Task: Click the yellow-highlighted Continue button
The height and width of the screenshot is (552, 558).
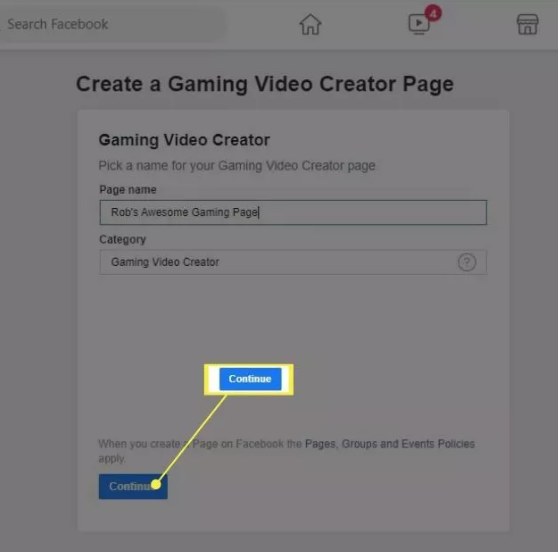Action: pos(250,379)
